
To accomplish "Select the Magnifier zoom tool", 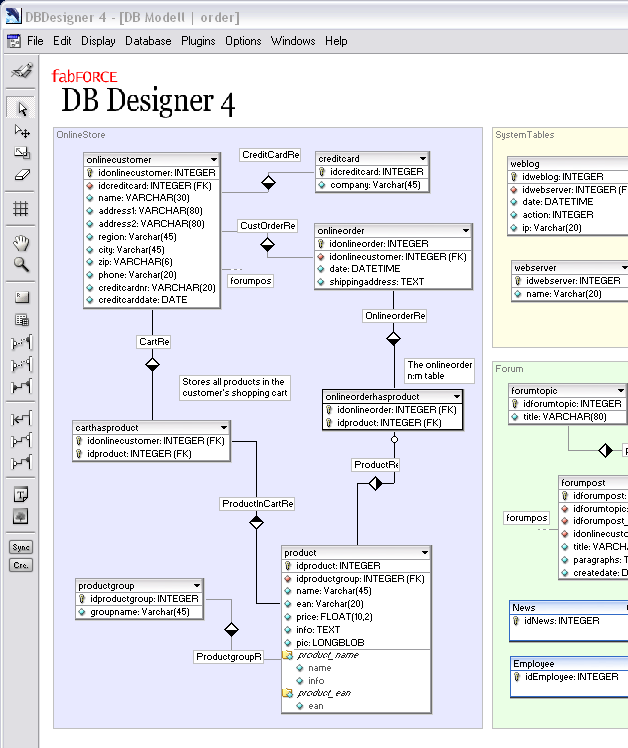I will (x=21, y=264).
